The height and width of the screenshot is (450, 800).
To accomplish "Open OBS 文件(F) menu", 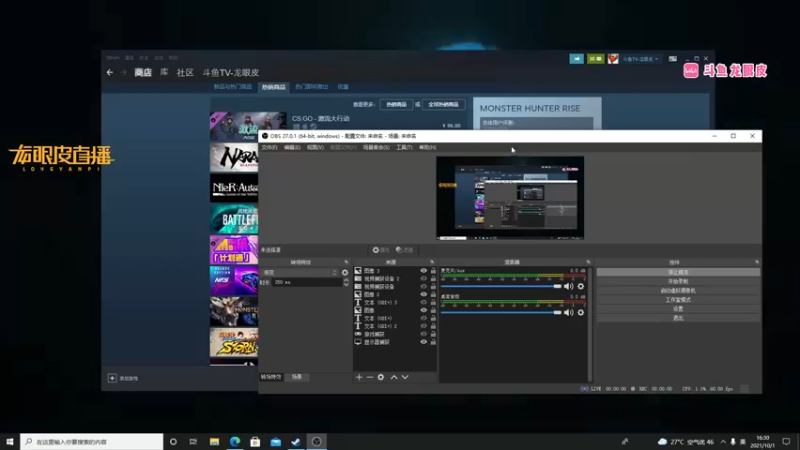I will click(269, 147).
